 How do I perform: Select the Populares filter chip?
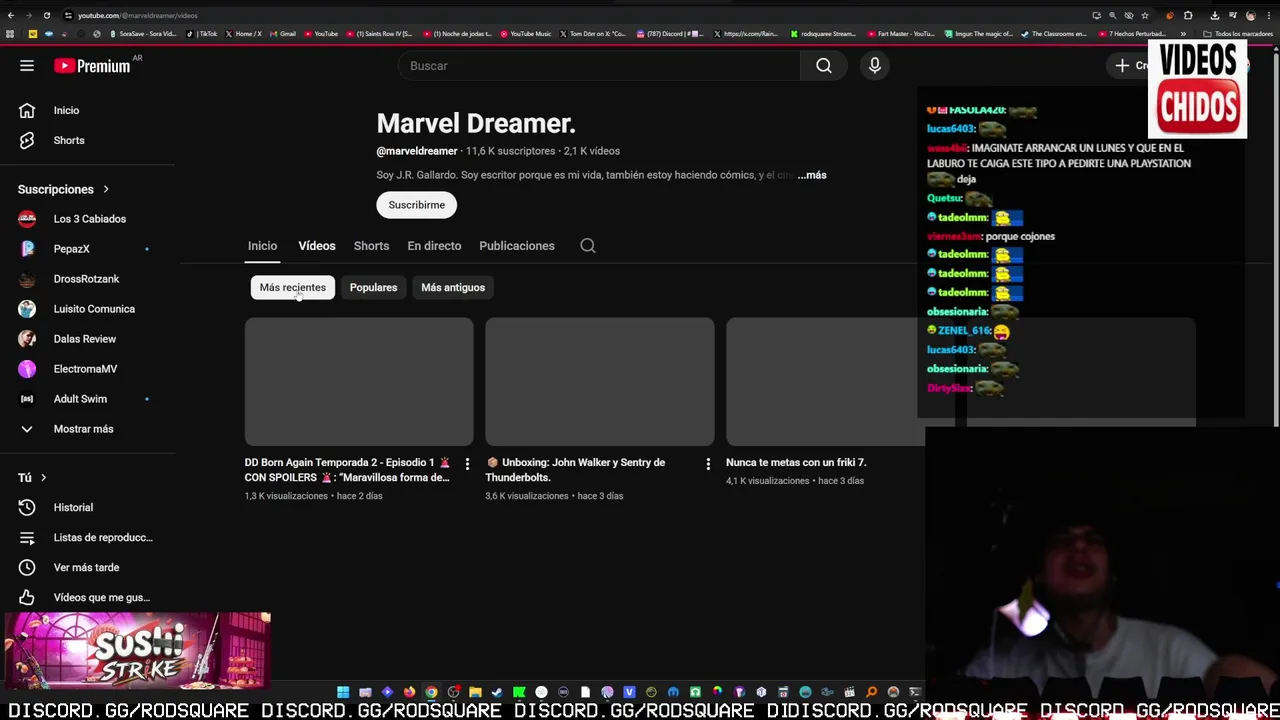(373, 288)
